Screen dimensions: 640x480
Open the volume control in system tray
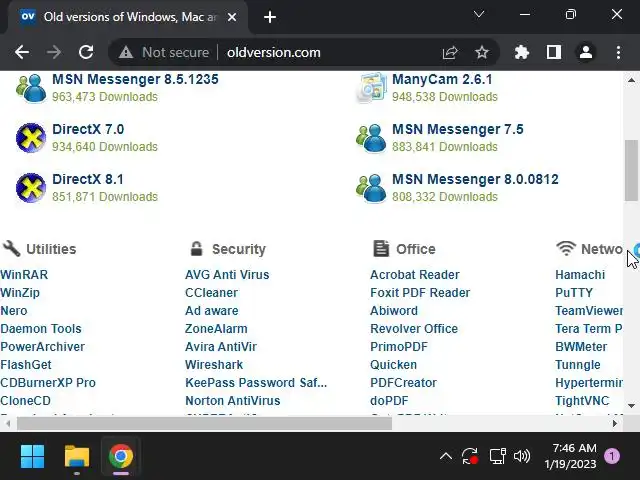coord(522,456)
